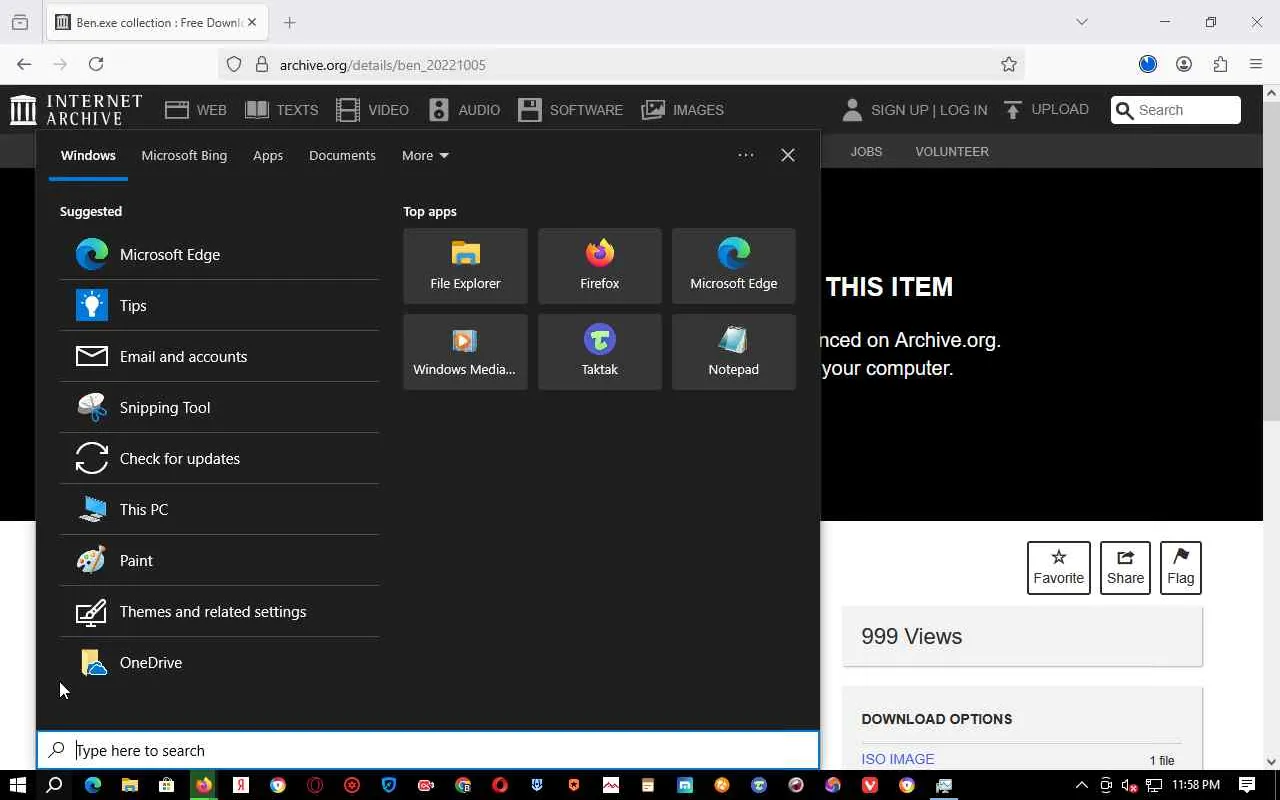Open Microsoft Store from the taskbar

click(167, 785)
